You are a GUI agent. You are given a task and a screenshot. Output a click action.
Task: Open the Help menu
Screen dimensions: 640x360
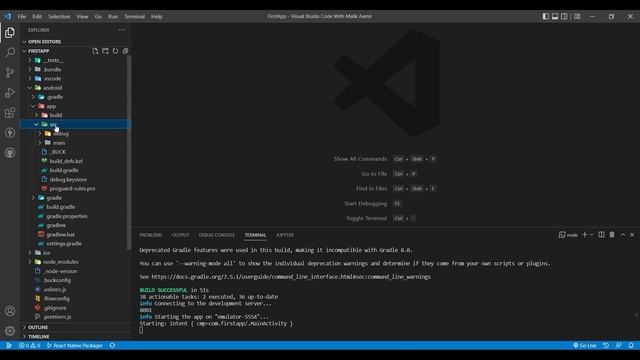pyautogui.click(x=157, y=16)
